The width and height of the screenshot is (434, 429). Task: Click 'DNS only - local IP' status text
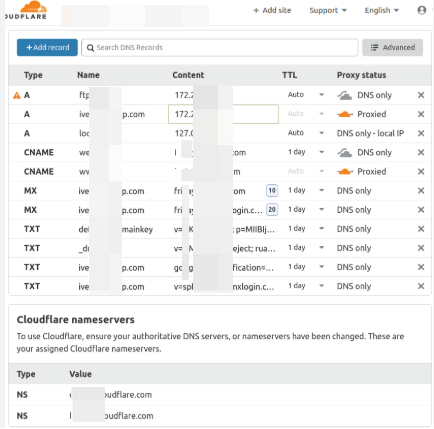pyautogui.click(x=370, y=133)
